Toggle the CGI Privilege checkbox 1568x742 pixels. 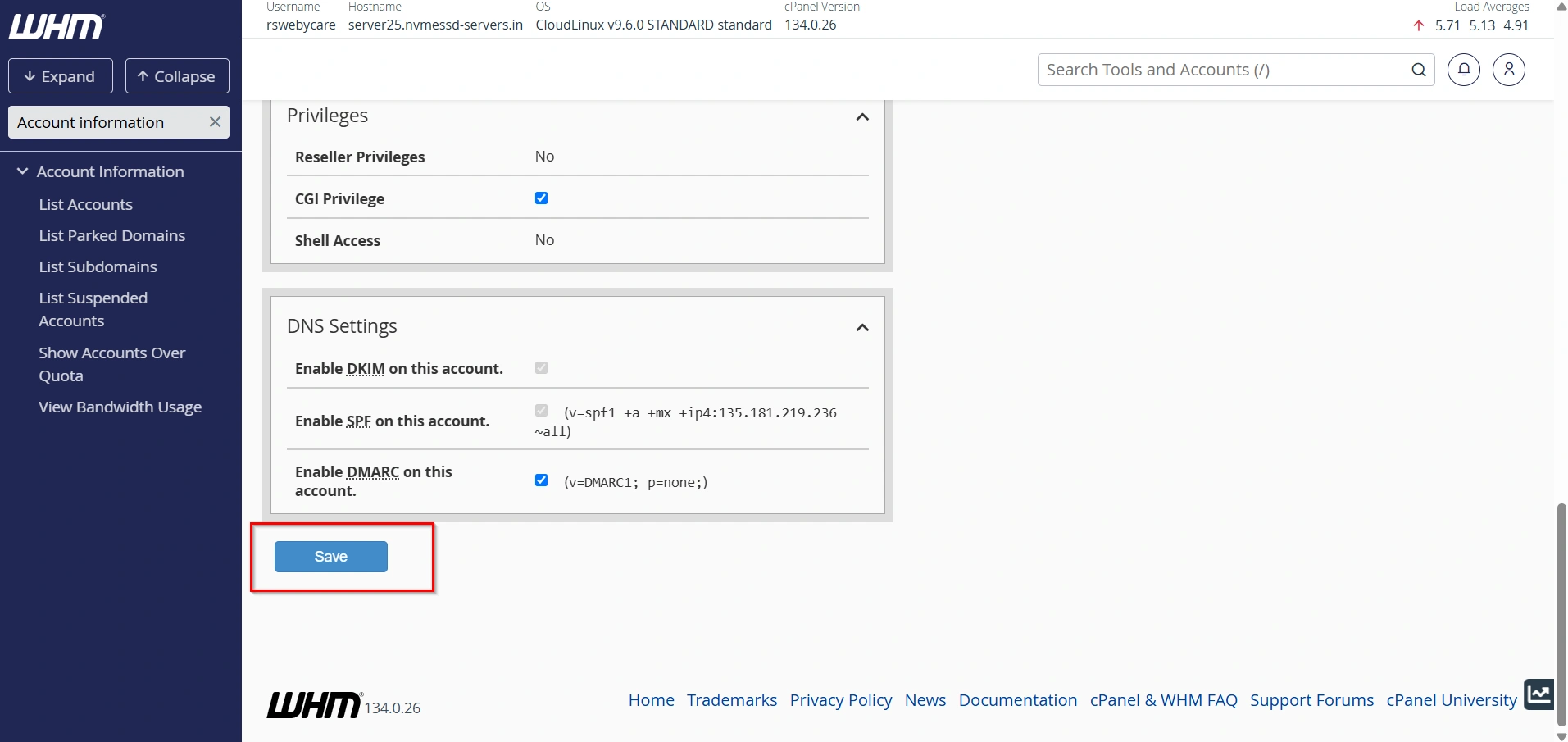(541, 198)
